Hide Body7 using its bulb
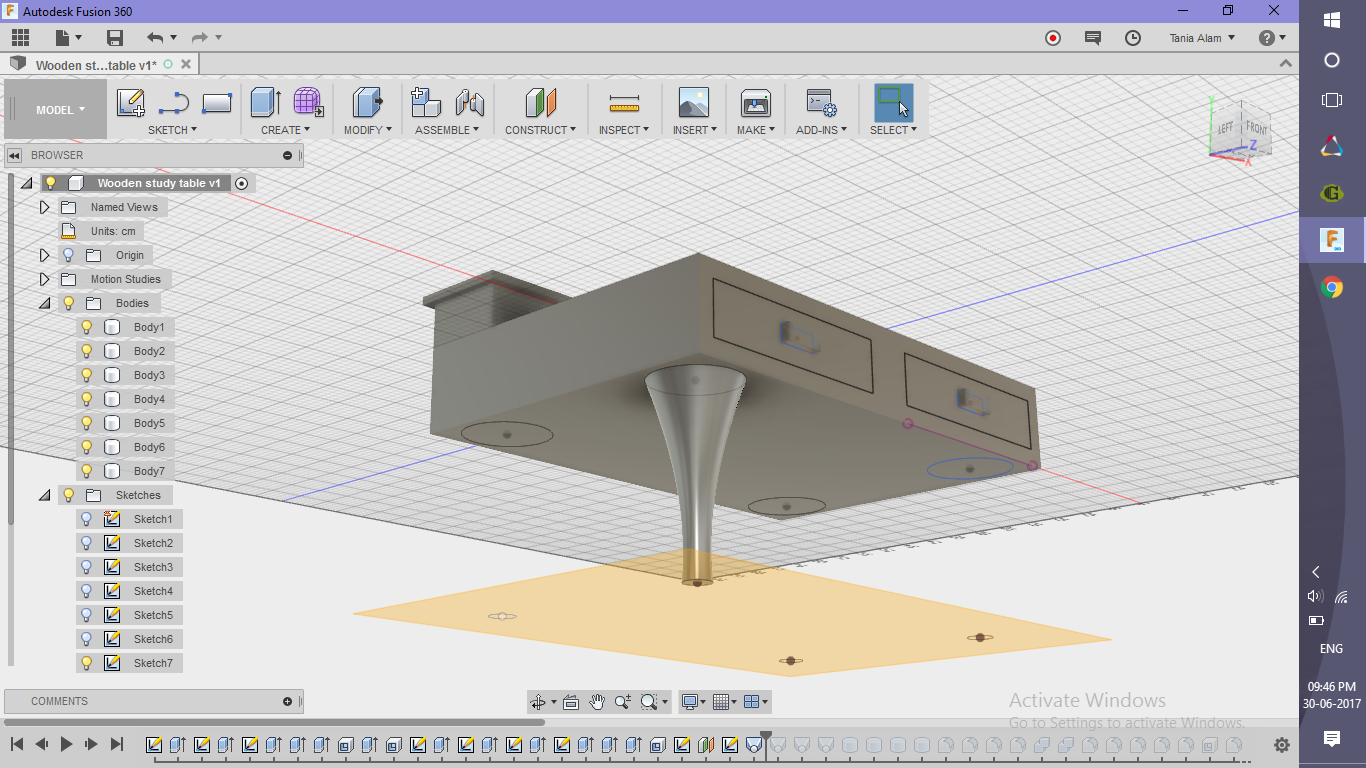Image resolution: width=1366 pixels, height=768 pixels. point(87,471)
